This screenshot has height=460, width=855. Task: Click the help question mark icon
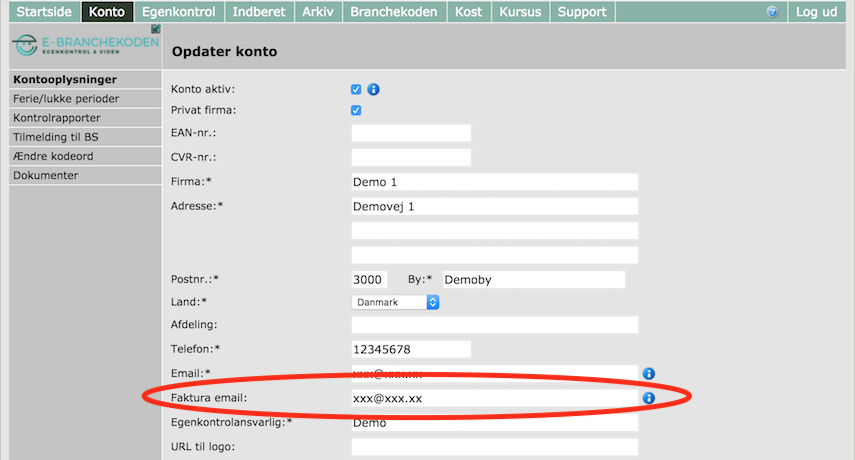tap(772, 12)
